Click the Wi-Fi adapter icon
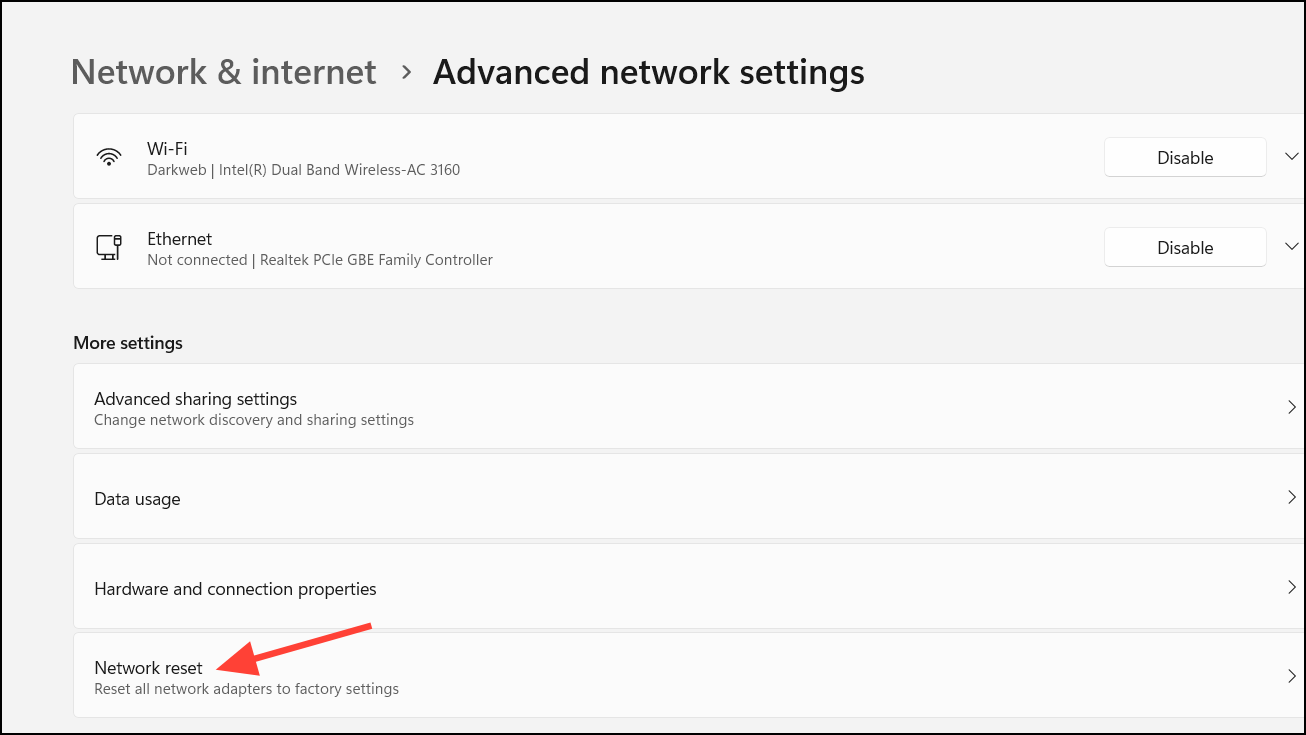 click(109, 157)
